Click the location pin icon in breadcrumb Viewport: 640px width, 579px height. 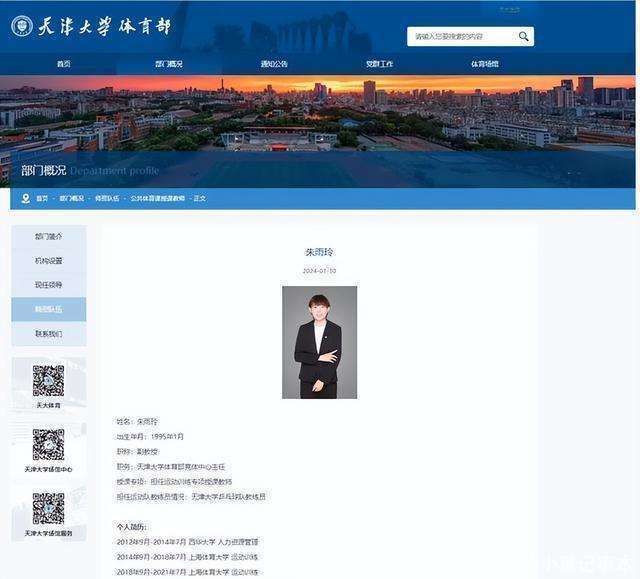(27, 198)
